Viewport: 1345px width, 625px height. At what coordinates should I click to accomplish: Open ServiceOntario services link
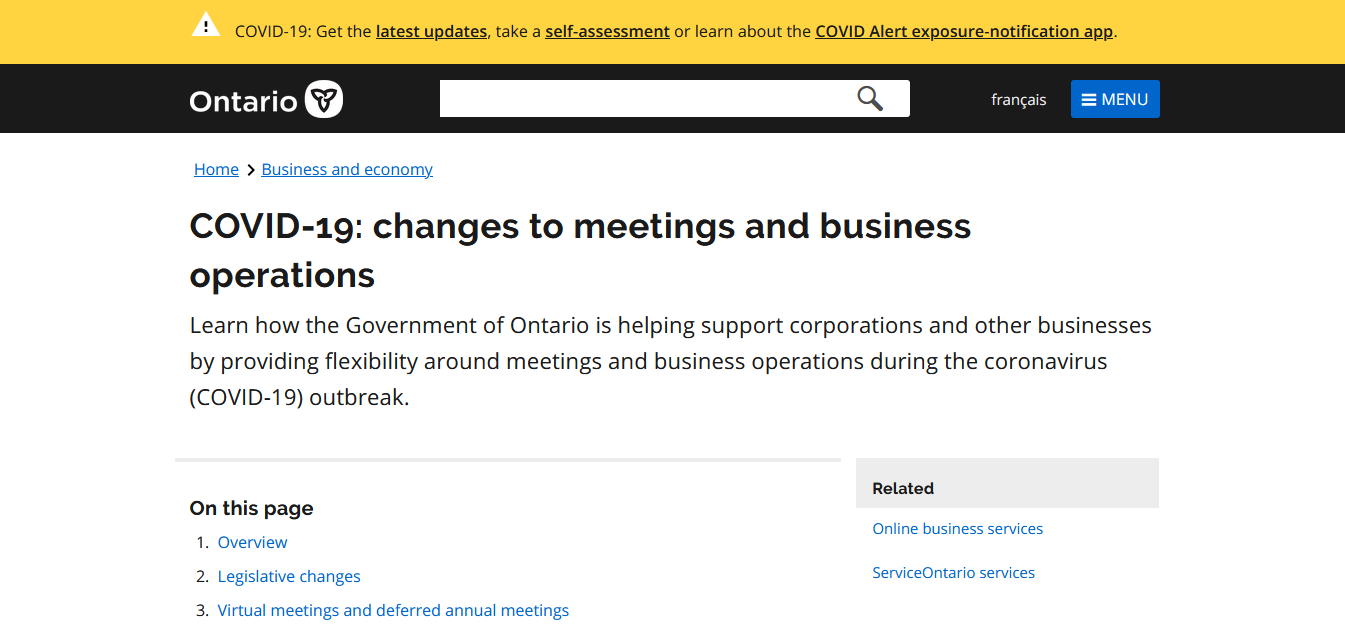point(953,572)
